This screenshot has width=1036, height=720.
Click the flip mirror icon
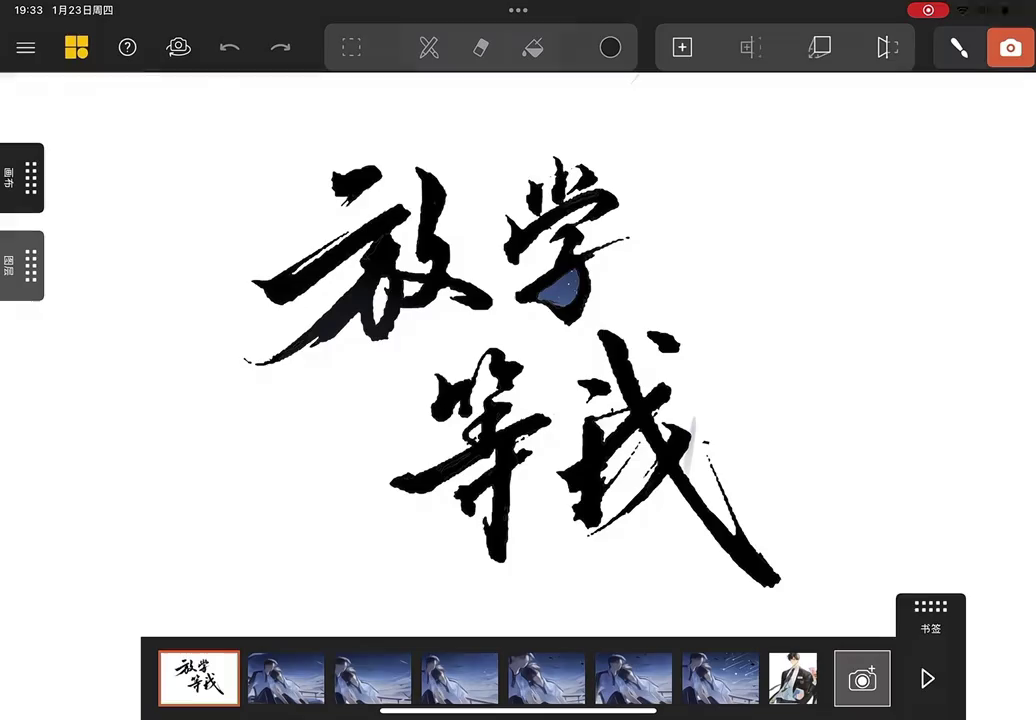coord(887,48)
